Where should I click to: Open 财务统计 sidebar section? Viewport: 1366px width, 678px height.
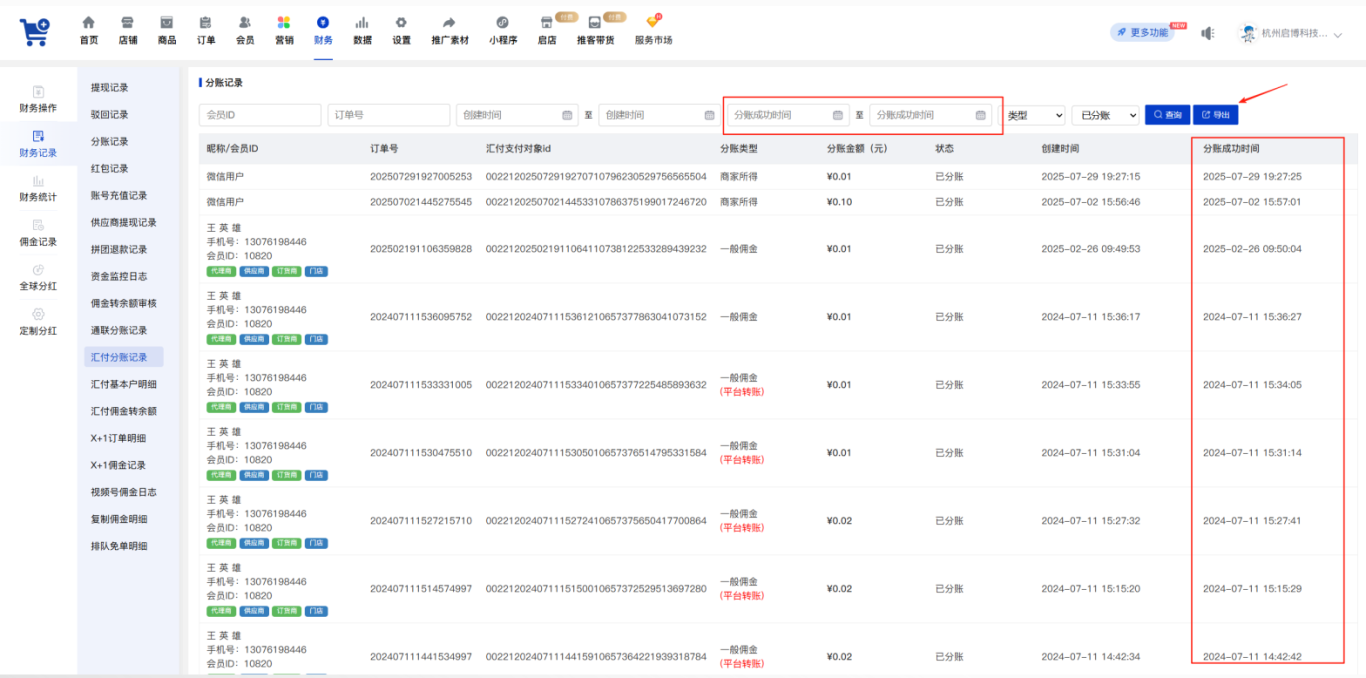tap(38, 189)
